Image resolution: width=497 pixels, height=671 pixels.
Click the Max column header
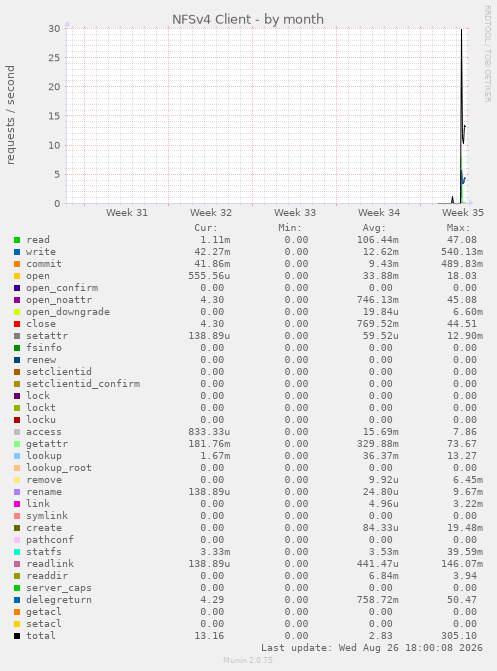(458, 228)
